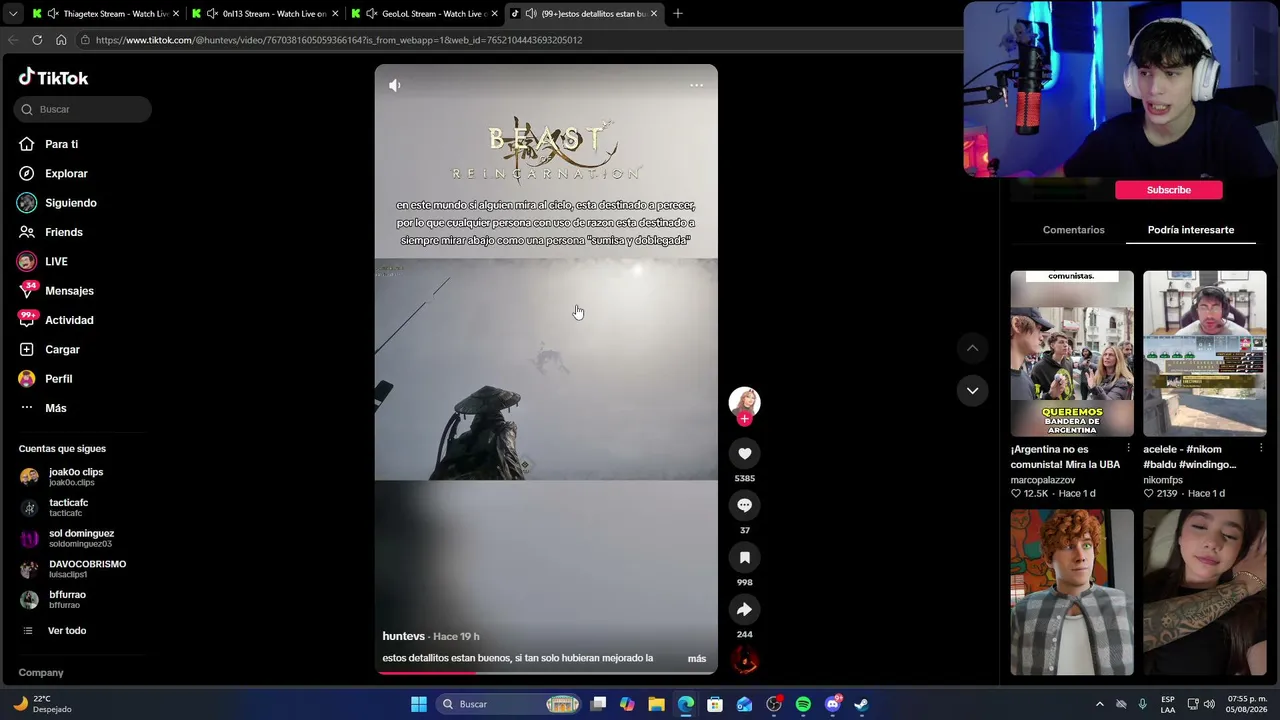Open the red-haired animated character video thumbnail

coord(1072,592)
